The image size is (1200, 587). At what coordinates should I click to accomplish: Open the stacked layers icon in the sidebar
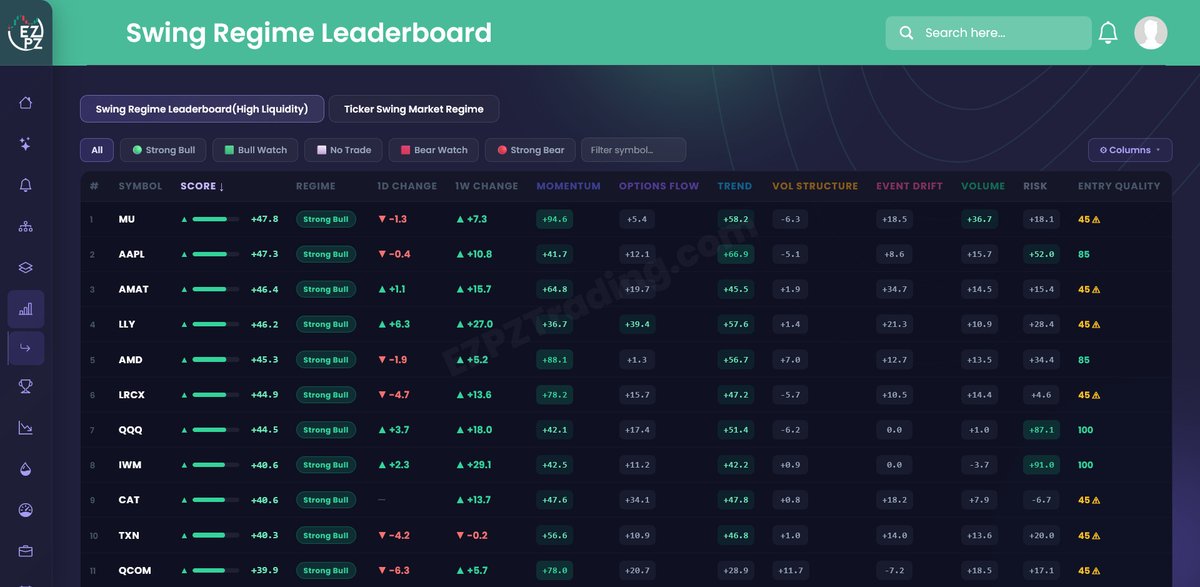[26, 267]
